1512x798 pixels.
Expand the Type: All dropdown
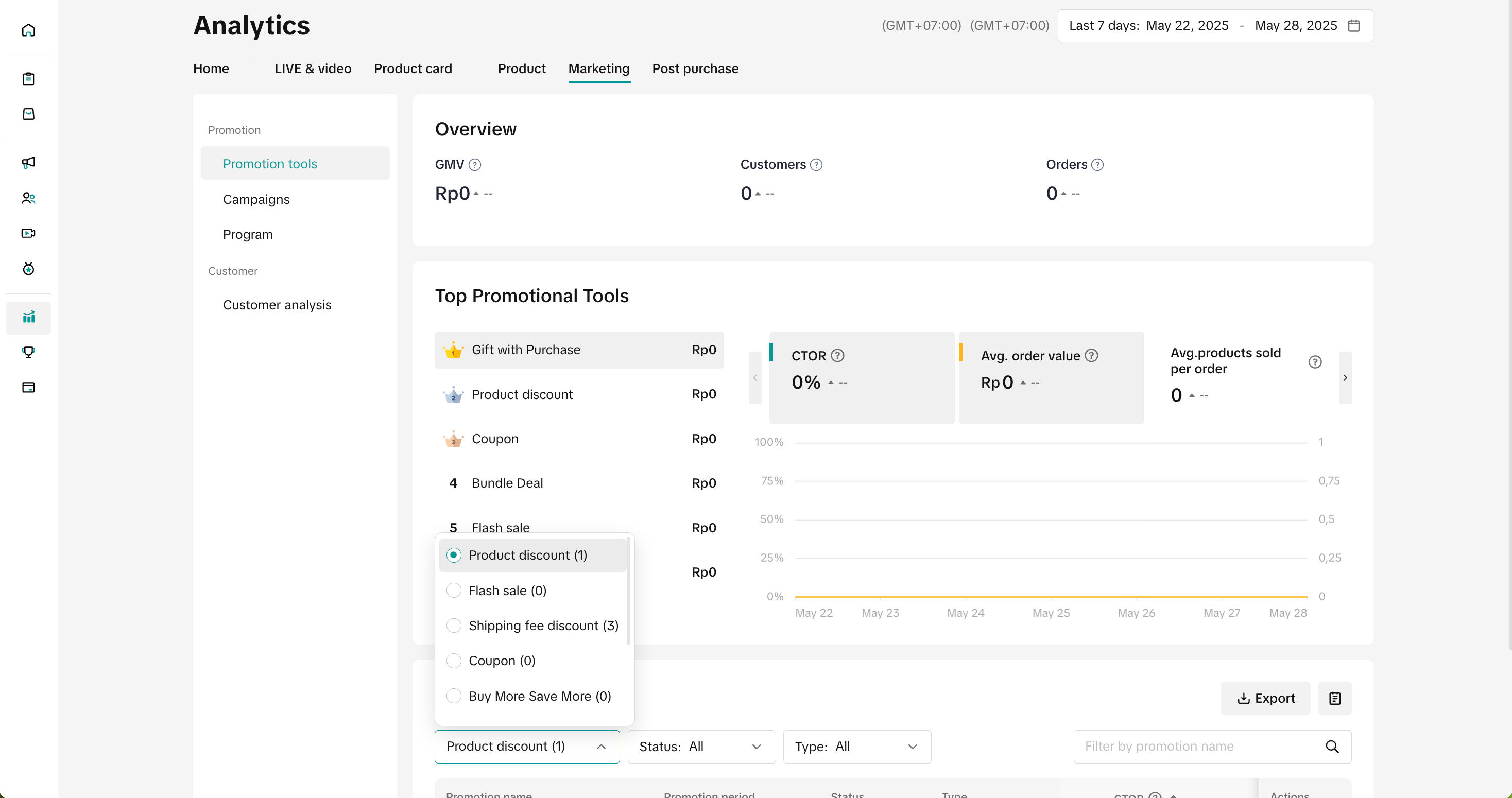856,747
